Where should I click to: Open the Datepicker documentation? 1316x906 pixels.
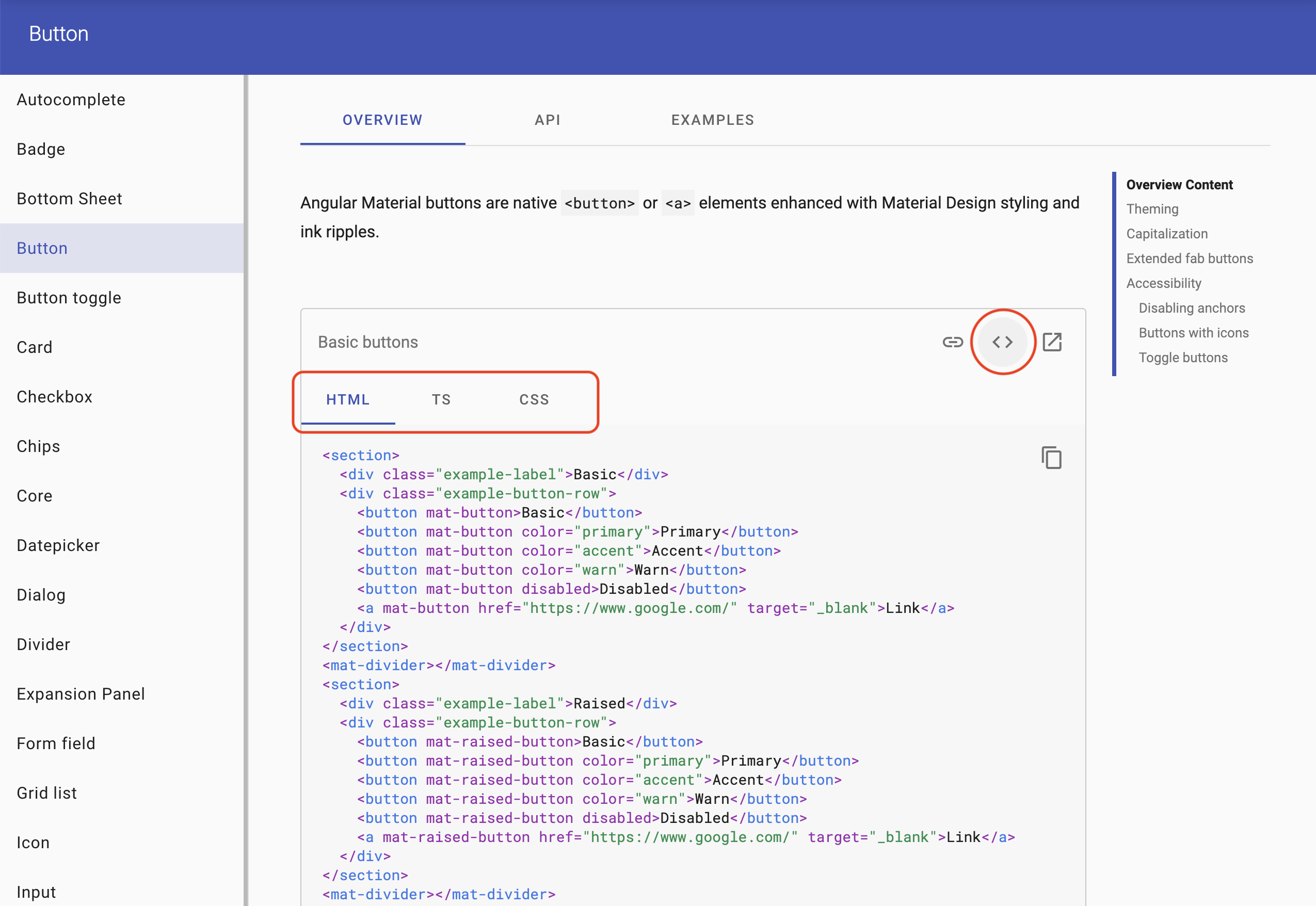click(x=58, y=545)
